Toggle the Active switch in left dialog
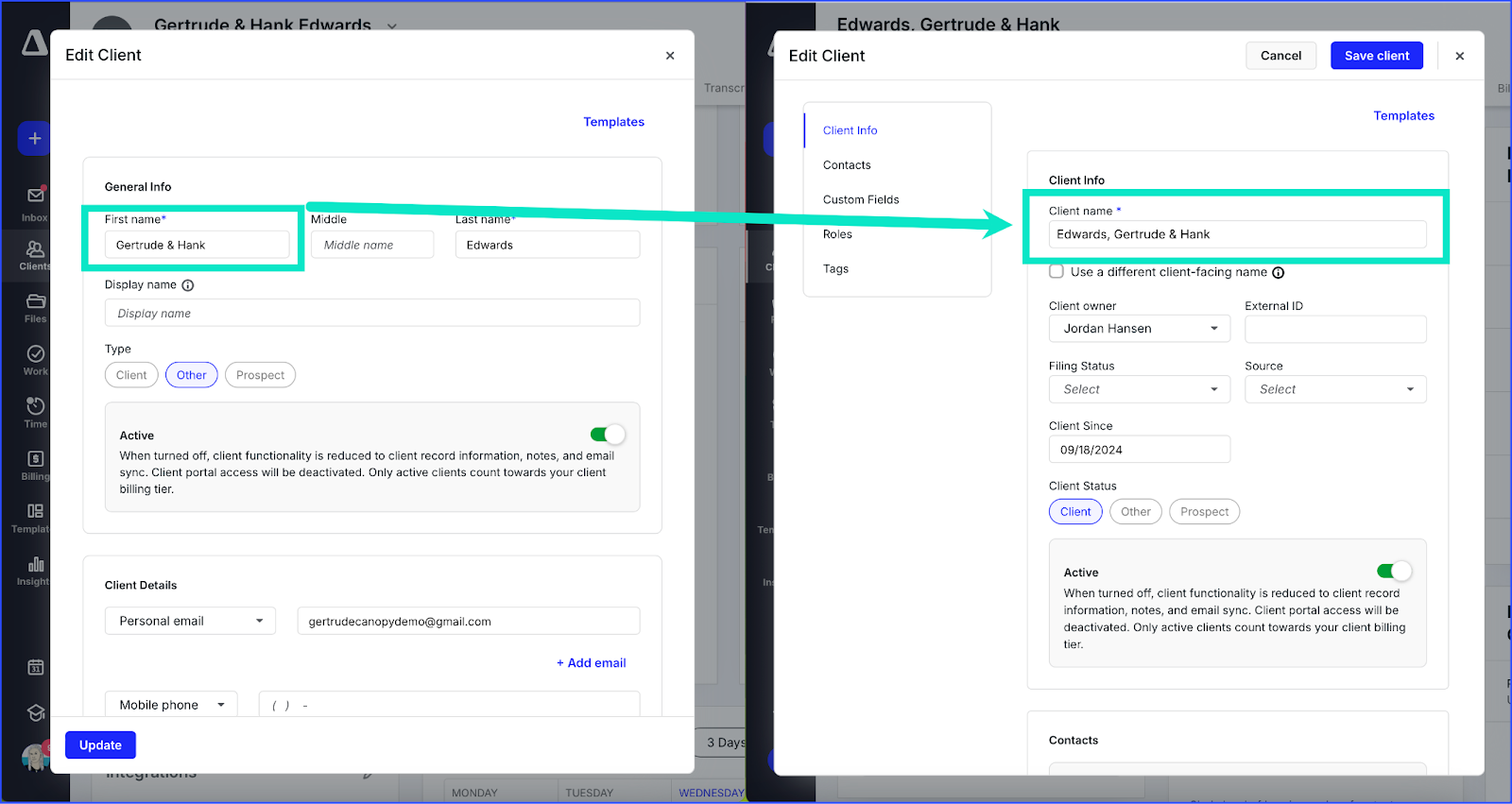 pyautogui.click(x=607, y=435)
